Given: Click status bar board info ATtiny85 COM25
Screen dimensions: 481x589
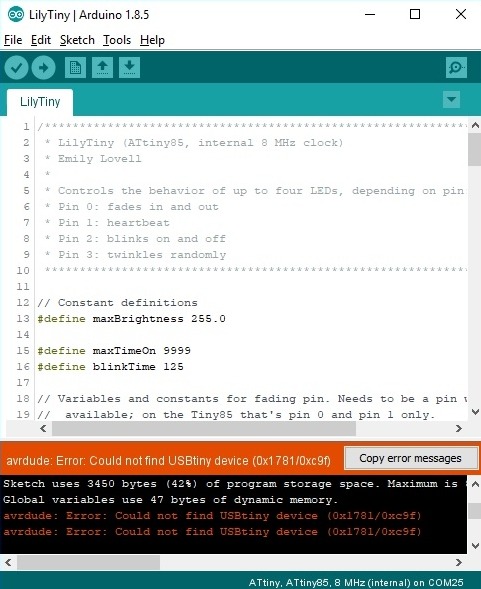Looking at the screenshot, I should point(356,583).
